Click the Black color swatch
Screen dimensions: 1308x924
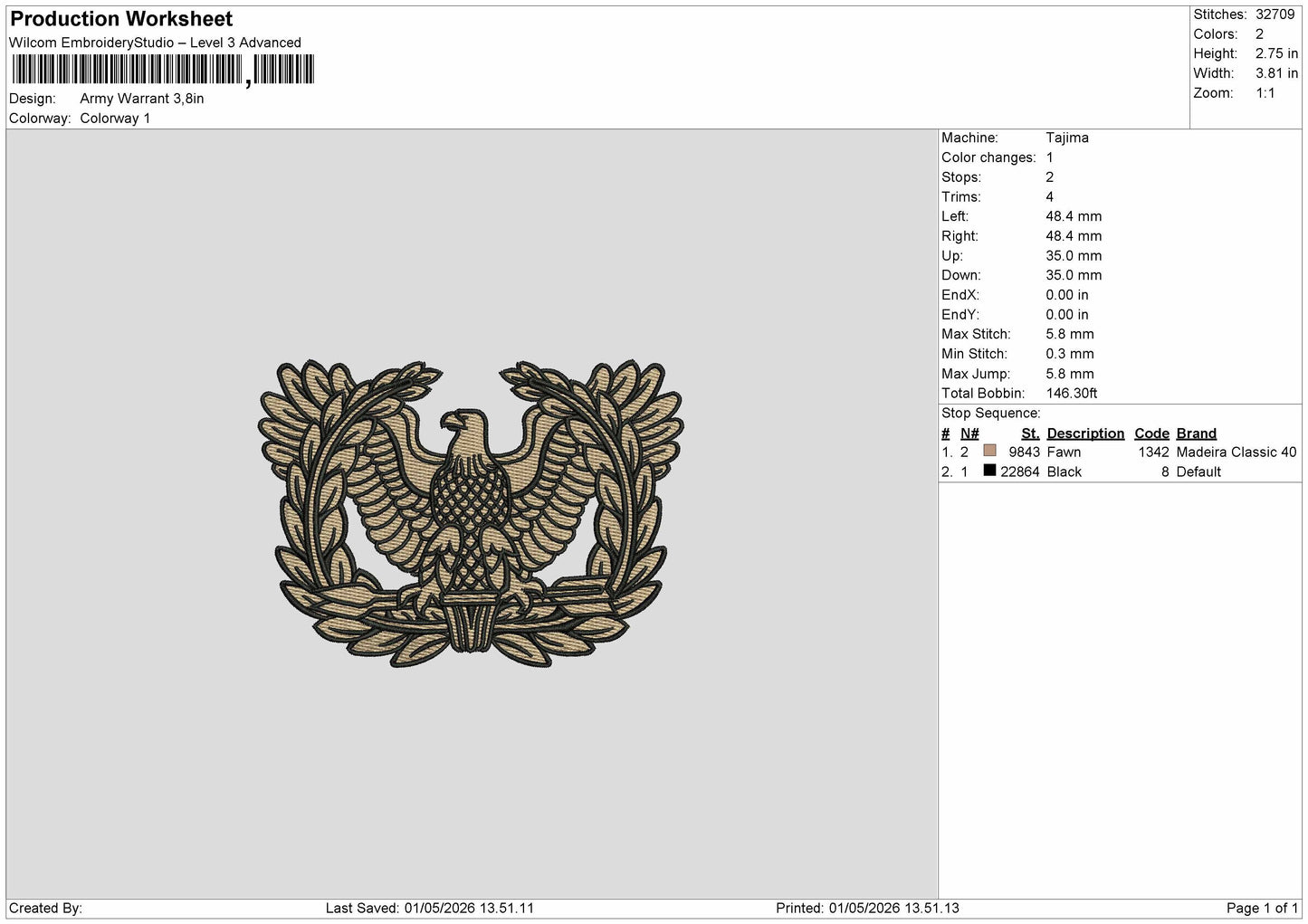pos(989,471)
